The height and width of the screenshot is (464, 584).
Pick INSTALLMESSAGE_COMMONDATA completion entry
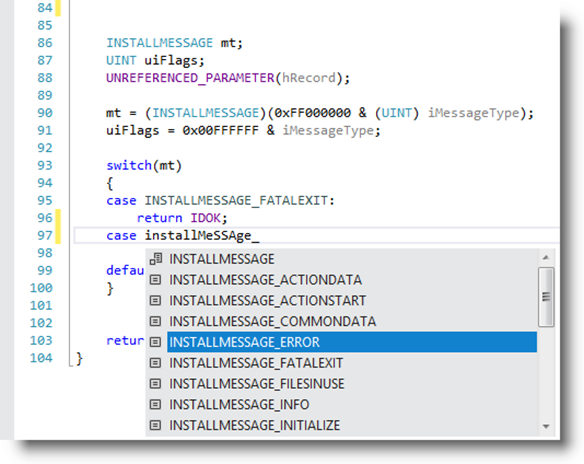pos(272,321)
